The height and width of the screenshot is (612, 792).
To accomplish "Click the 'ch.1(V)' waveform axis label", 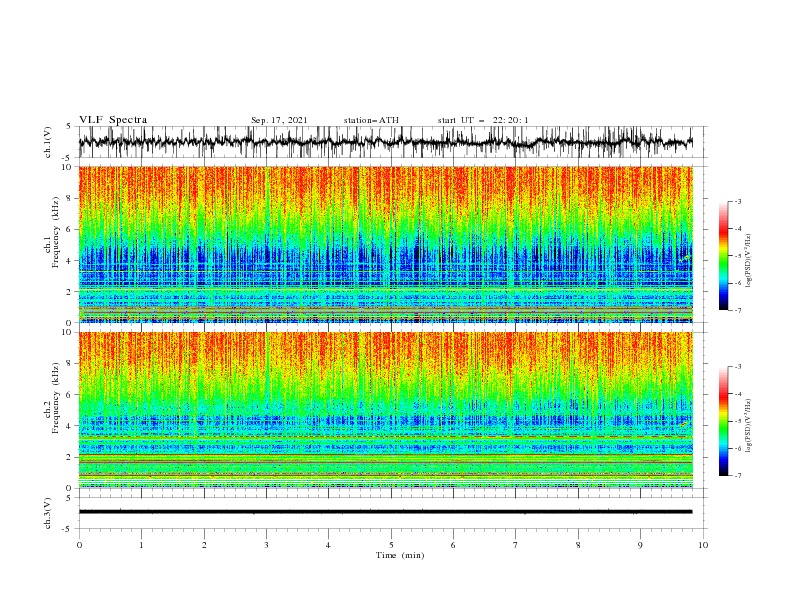I will tap(48, 142).
